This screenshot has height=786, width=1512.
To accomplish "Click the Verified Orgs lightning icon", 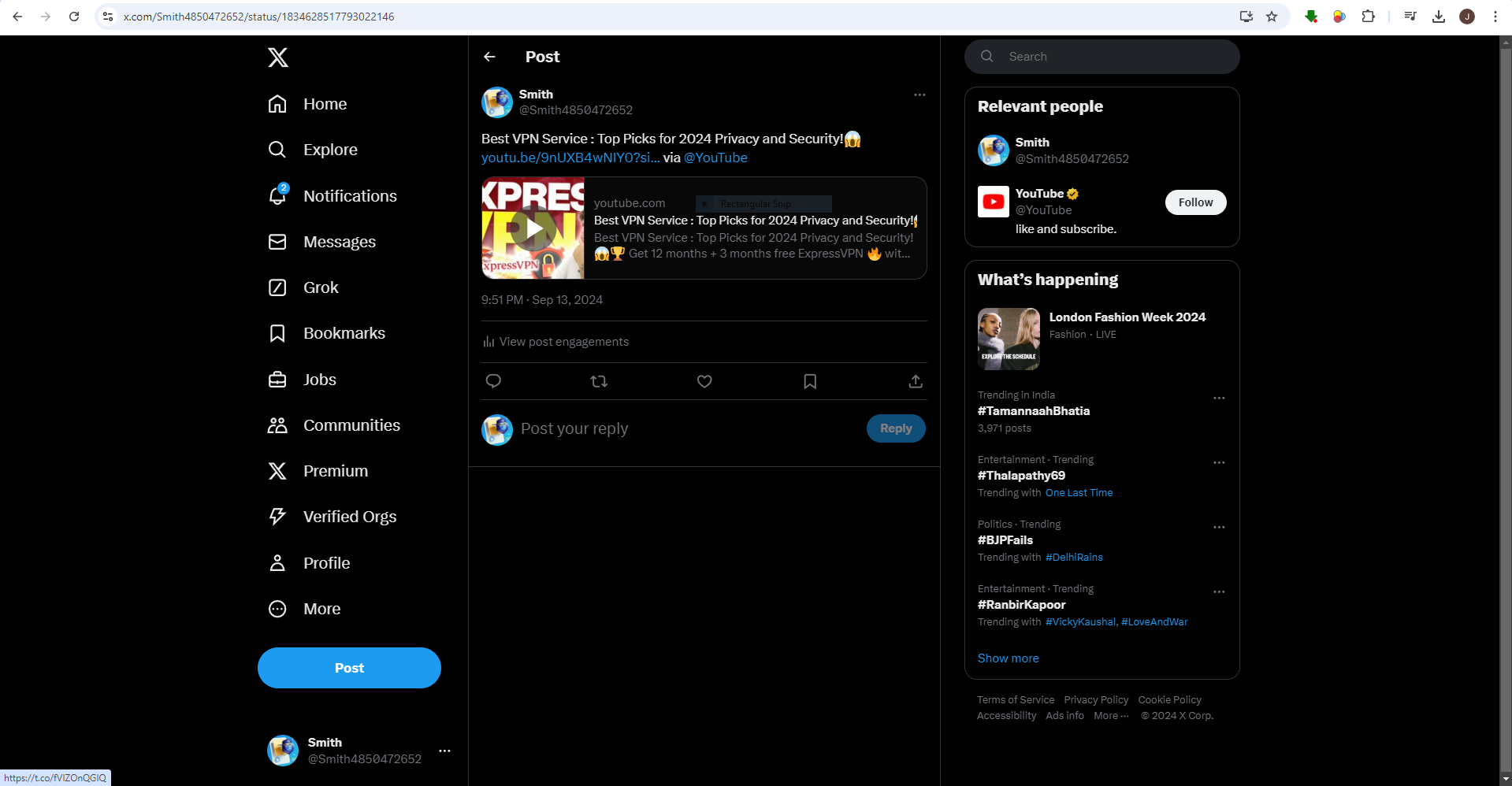I will 277,517.
